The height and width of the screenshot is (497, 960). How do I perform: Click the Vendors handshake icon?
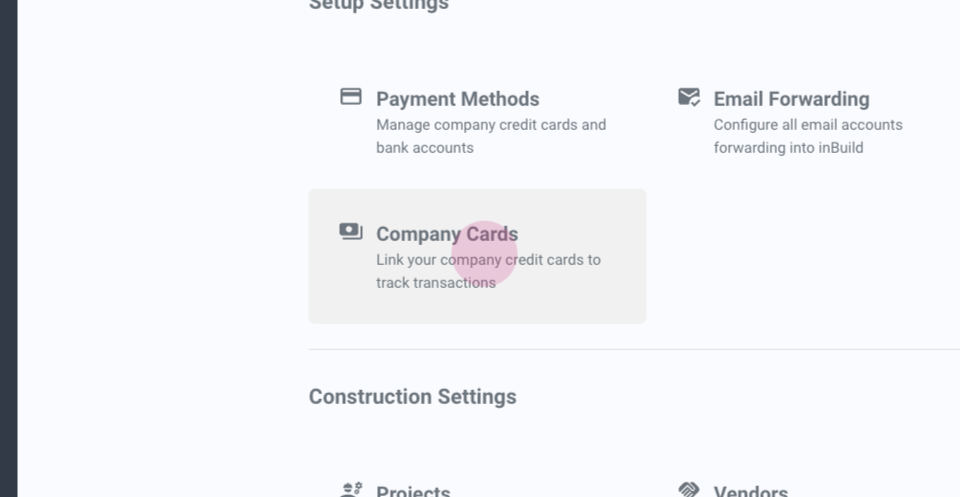tap(689, 490)
